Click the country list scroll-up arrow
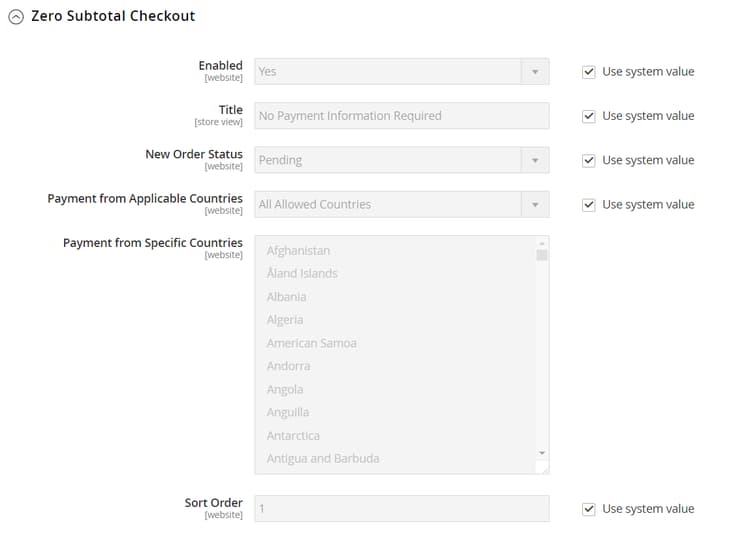750x535 pixels. click(x=542, y=243)
